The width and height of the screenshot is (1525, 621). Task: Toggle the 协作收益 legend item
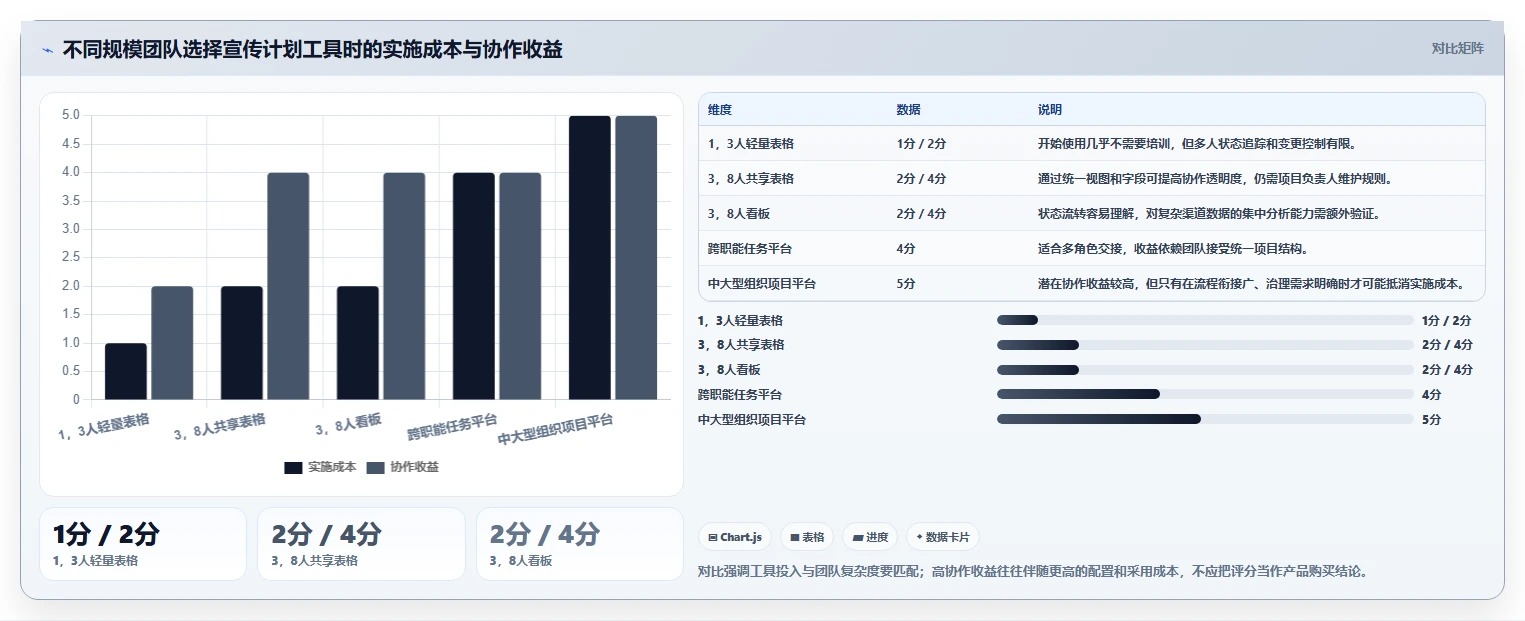click(402, 467)
